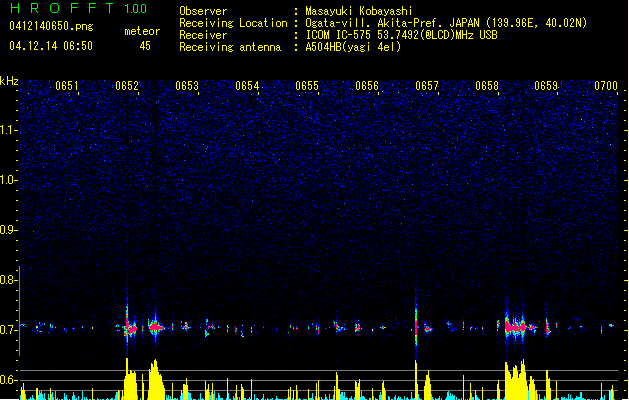This screenshot has width=629, height=400.
Task: Click the coordinates (139.96E, 40.02N)
Action: (x=536, y=23)
